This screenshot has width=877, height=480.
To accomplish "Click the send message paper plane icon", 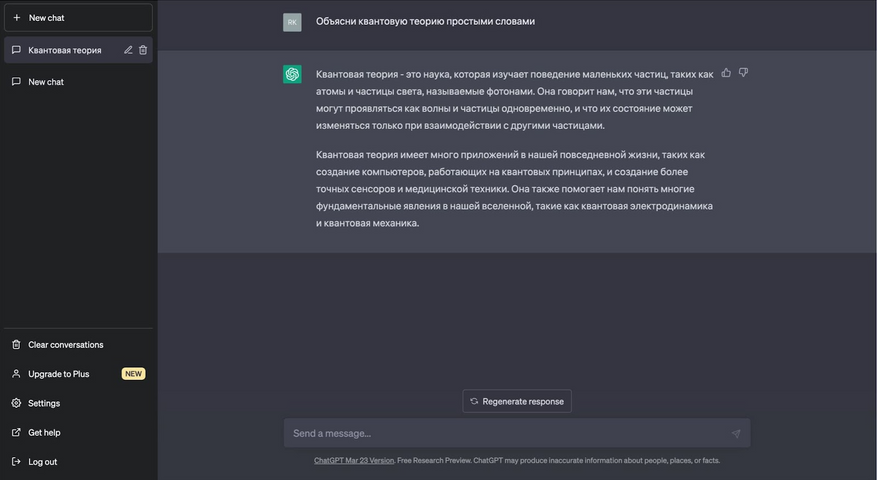I will tap(736, 434).
